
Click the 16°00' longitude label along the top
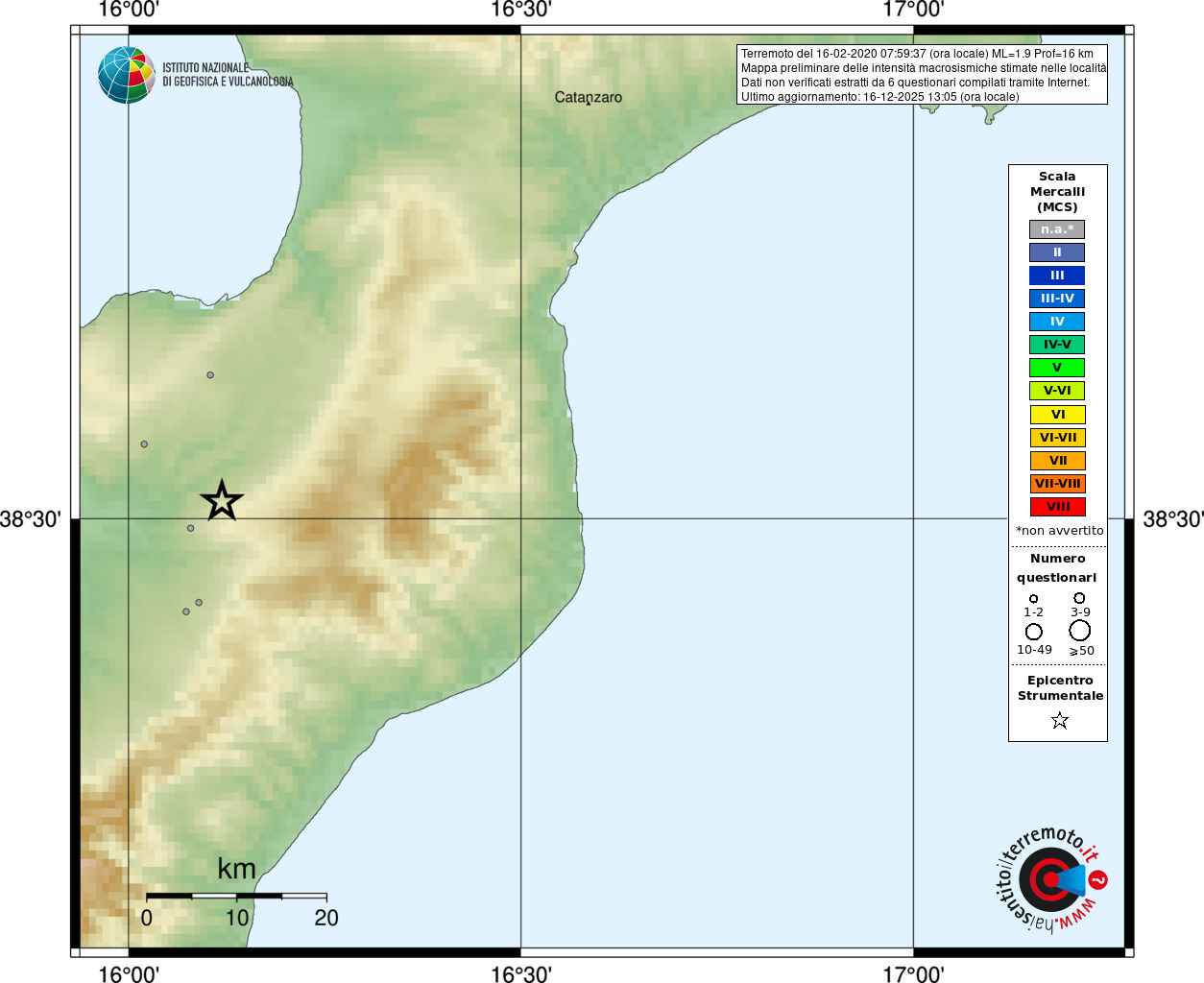click(129, 10)
